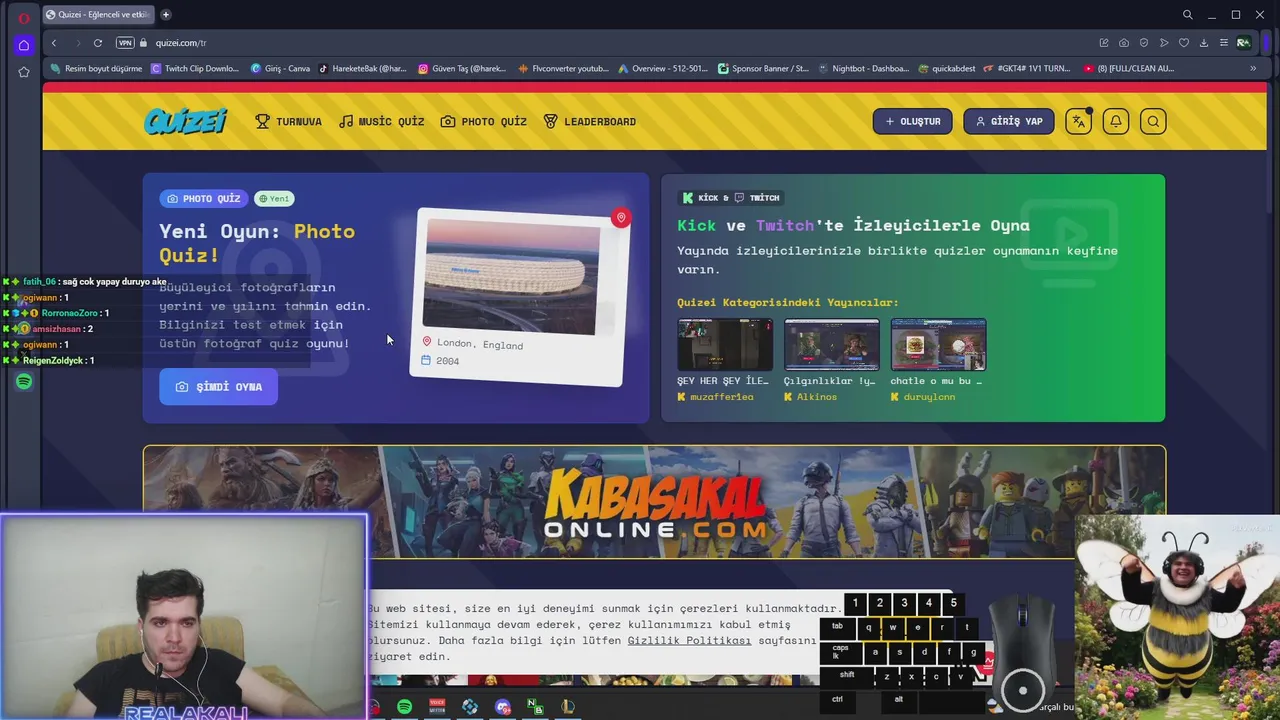The image size is (1280, 720).
Task: Open Voicemeeter from the taskbar
Action: point(437,707)
